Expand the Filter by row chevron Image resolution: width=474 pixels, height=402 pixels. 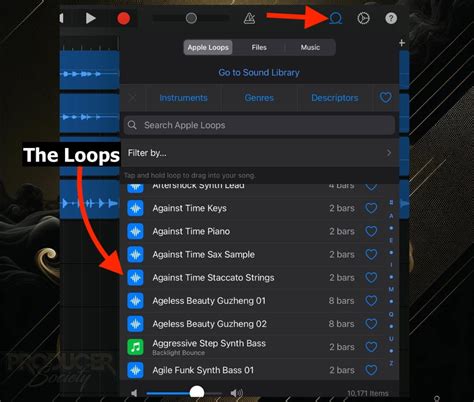[389, 153]
